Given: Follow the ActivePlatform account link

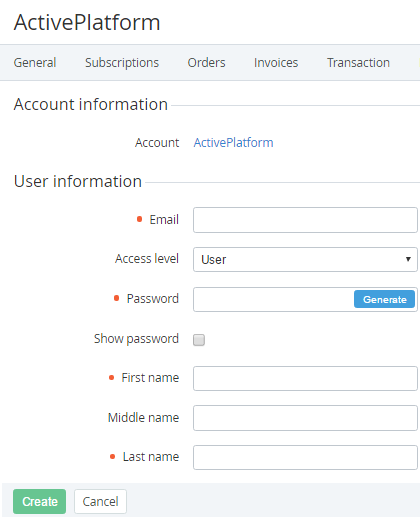Looking at the screenshot, I should click(x=233, y=143).
